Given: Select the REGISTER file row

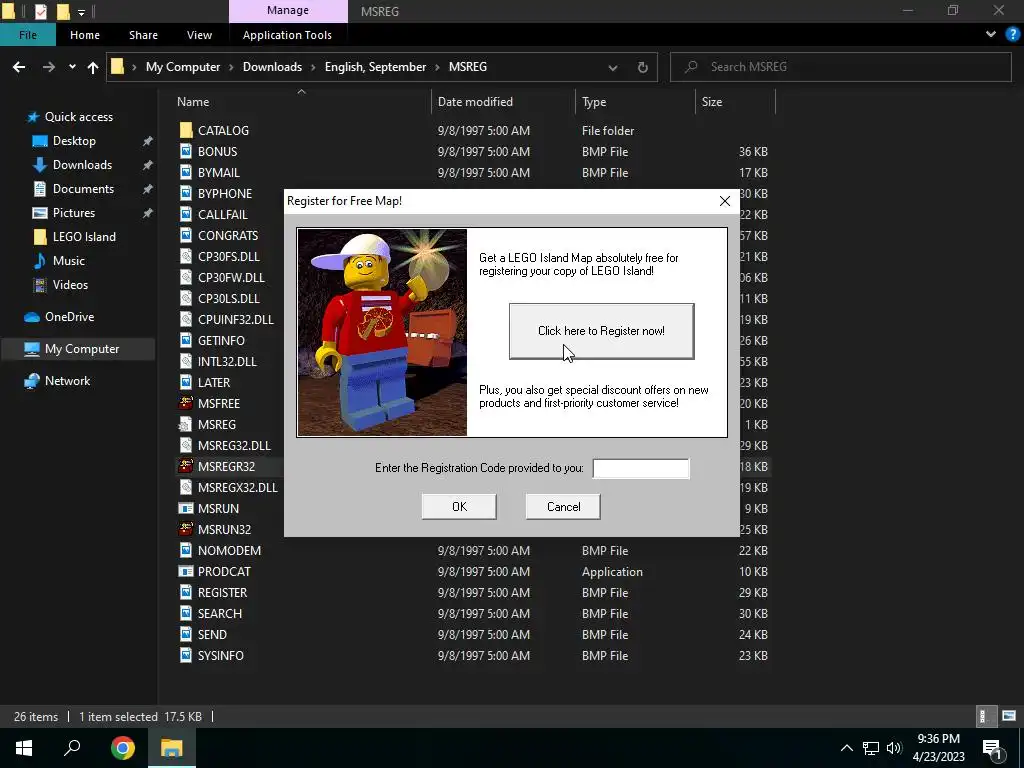Looking at the screenshot, I should 474,592.
